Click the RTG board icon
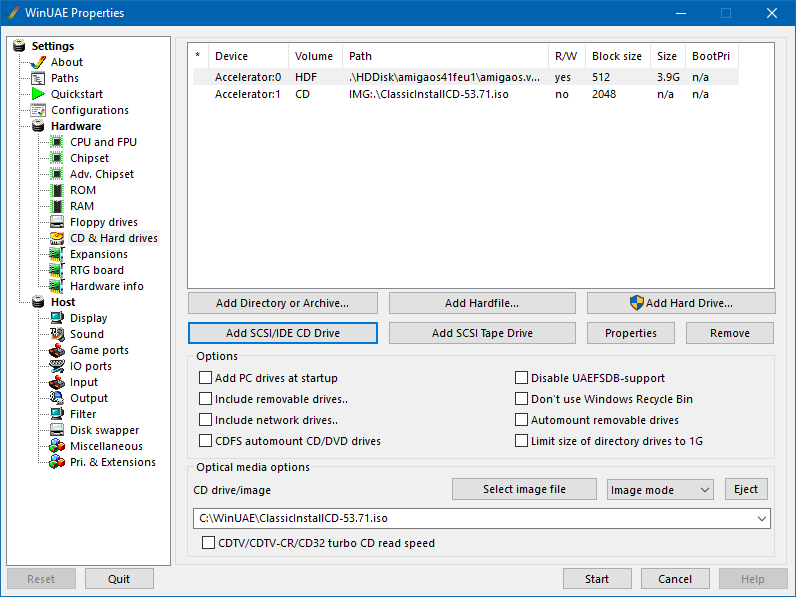This screenshot has width=796, height=597. tap(57, 270)
